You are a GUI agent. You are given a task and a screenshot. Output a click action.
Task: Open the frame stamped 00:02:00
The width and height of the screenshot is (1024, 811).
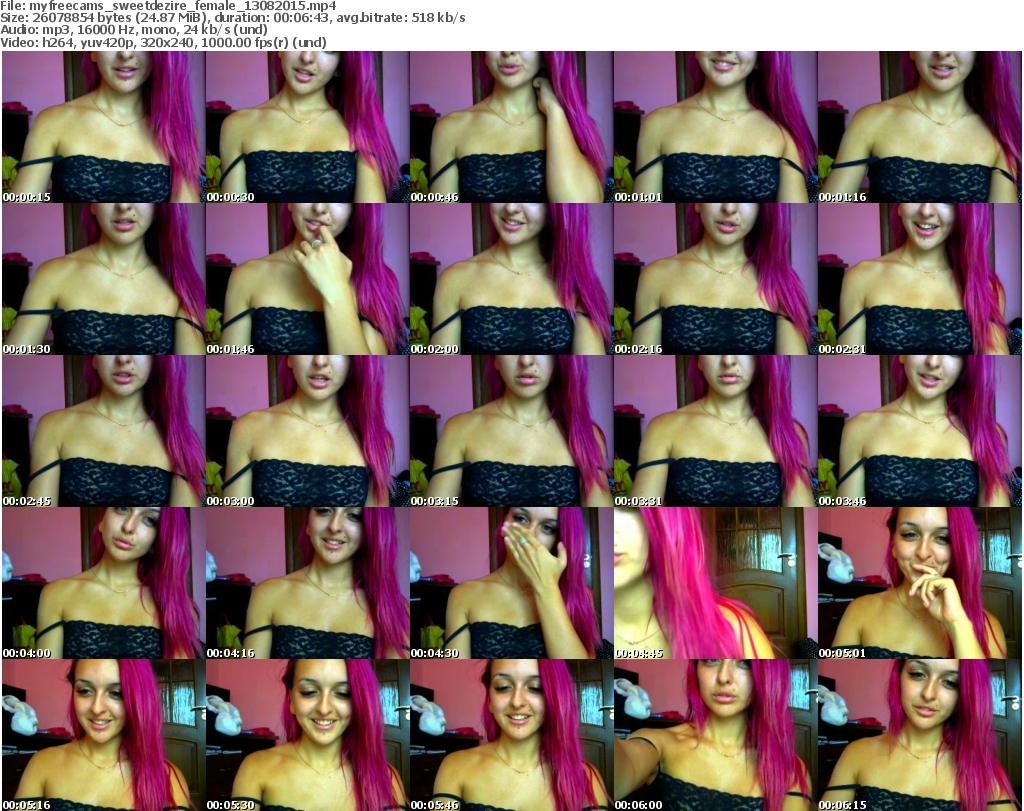(511, 279)
